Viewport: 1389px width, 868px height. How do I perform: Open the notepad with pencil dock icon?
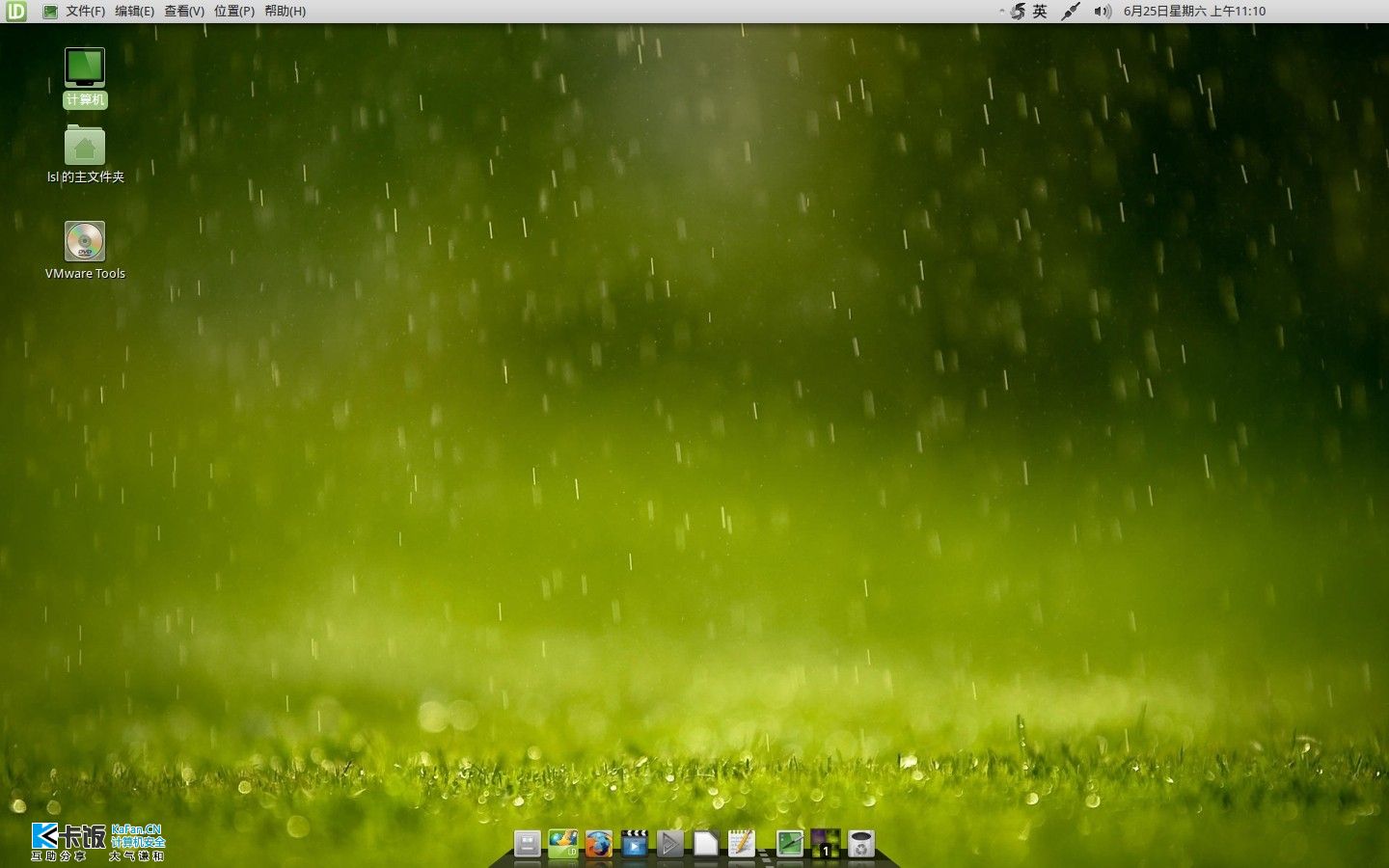click(742, 844)
